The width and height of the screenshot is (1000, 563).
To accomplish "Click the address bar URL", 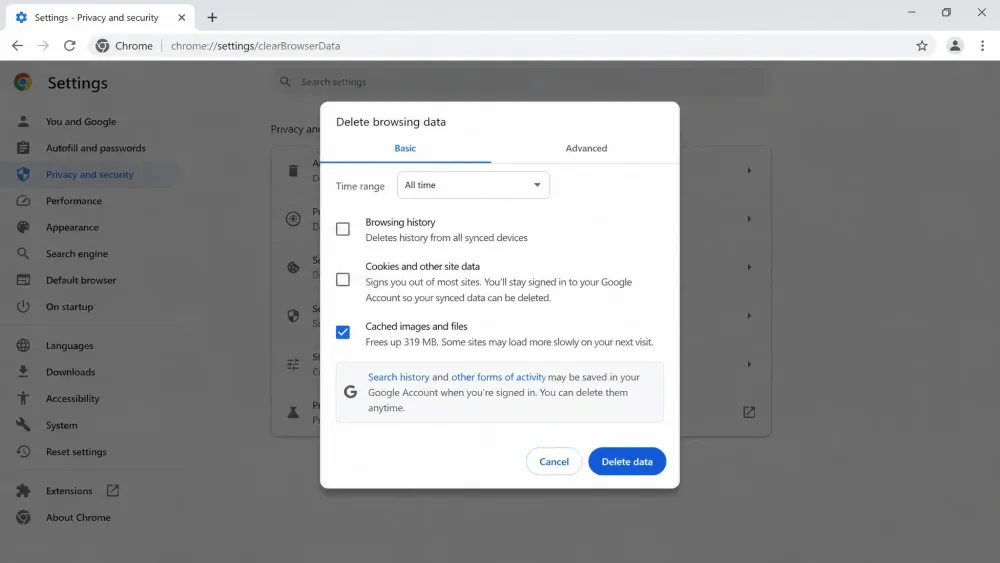I will coord(256,46).
